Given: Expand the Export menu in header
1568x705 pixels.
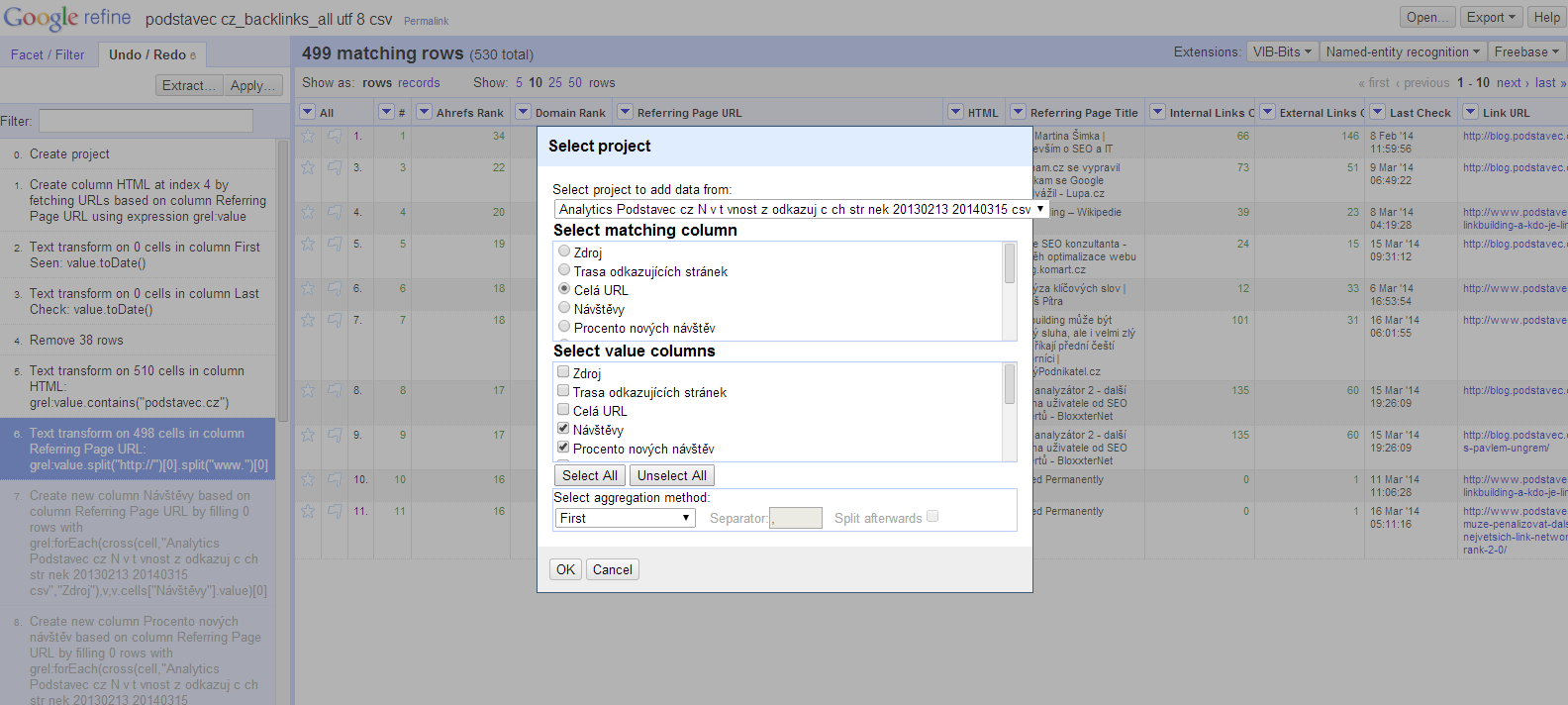Looking at the screenshot, I should coord(1491,17).
